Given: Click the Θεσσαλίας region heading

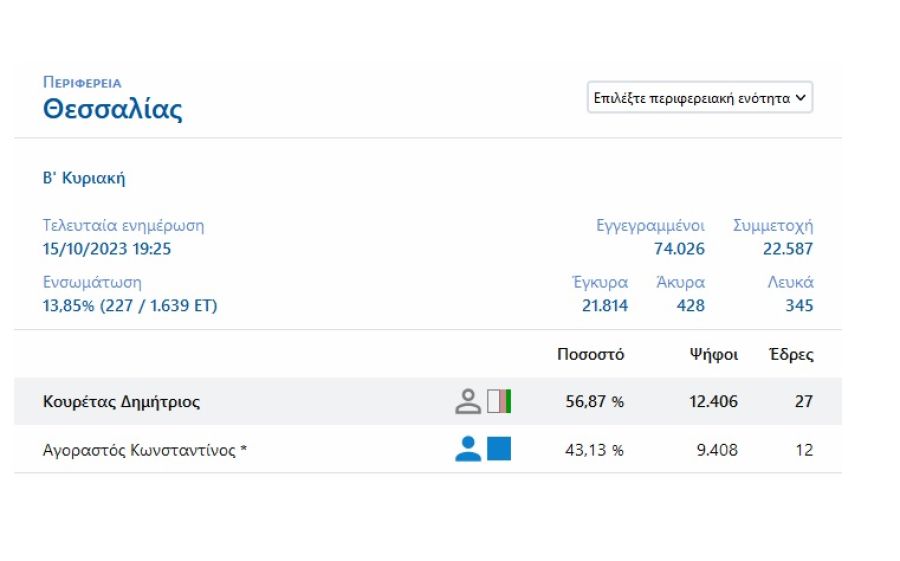Looking at the screenshot, I should click(x=112, y=109).
